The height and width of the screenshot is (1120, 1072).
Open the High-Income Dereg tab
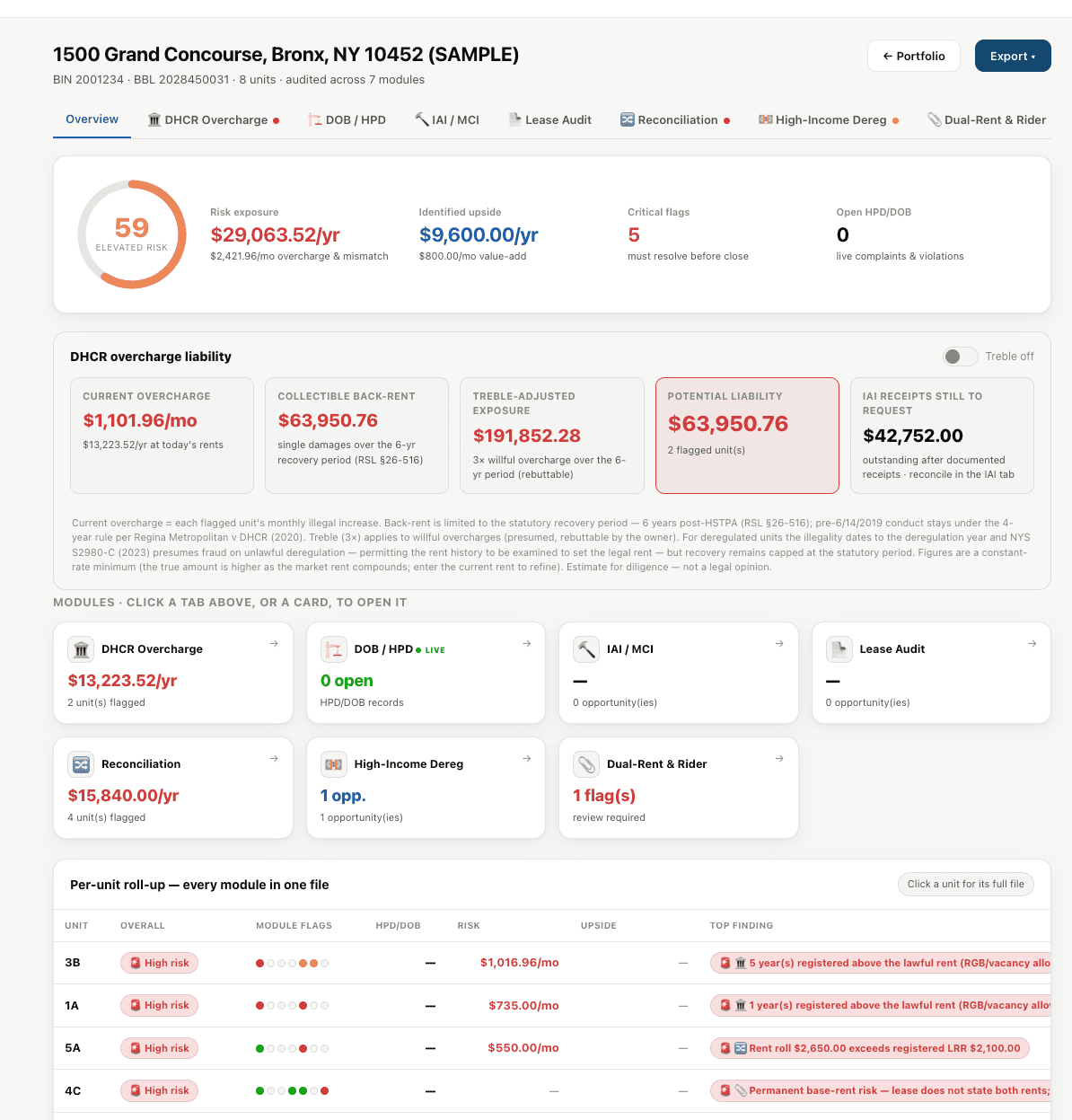click(829, 120)
